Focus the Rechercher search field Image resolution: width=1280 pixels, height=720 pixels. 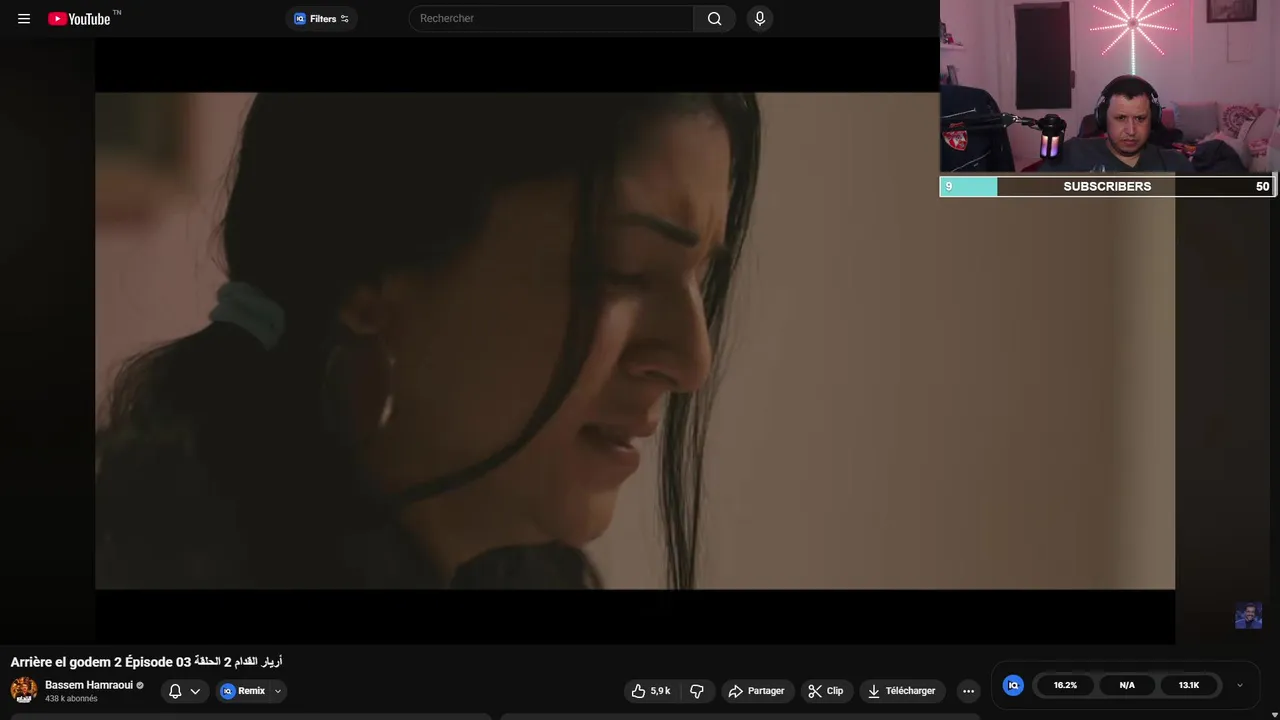[551, 18]
